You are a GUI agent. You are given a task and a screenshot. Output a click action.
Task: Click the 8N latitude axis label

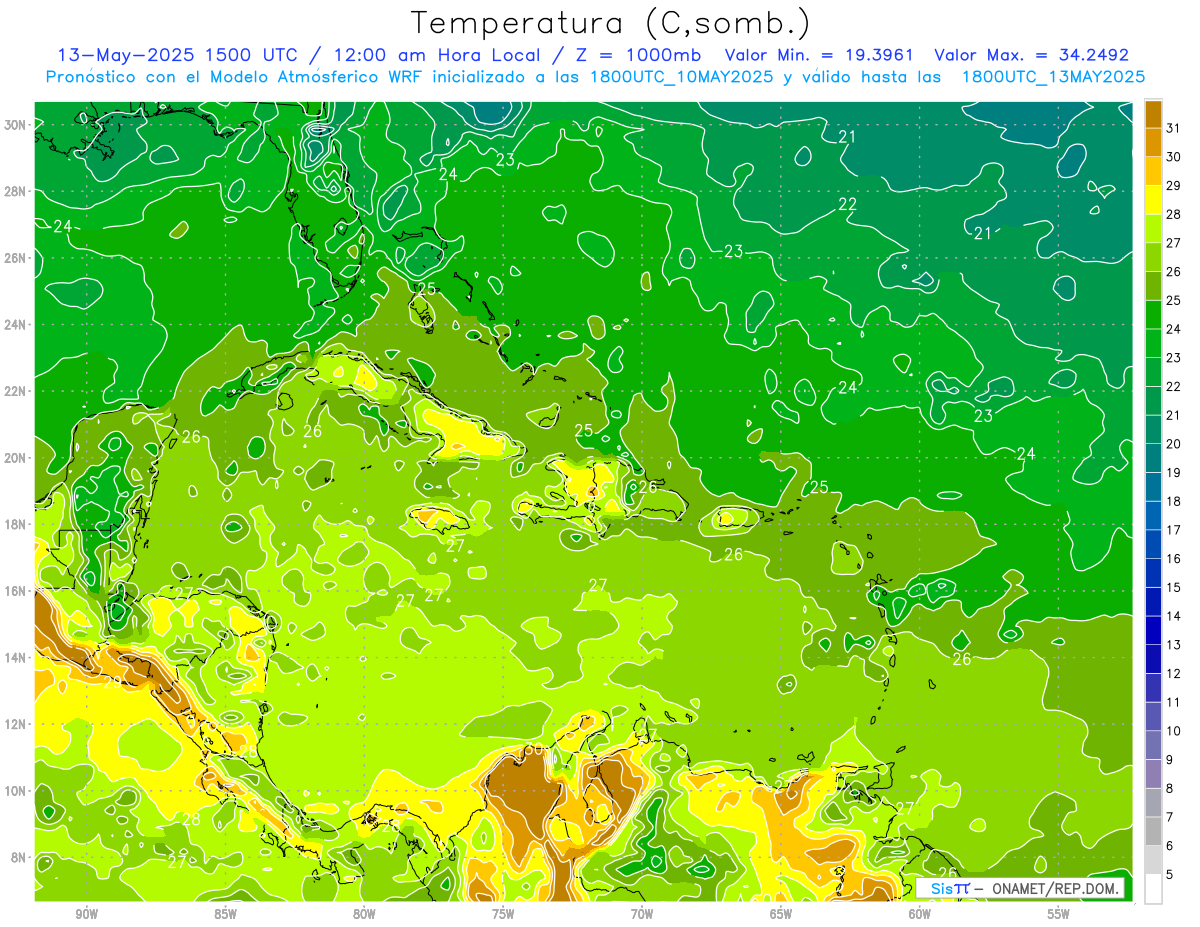point(19,857)
